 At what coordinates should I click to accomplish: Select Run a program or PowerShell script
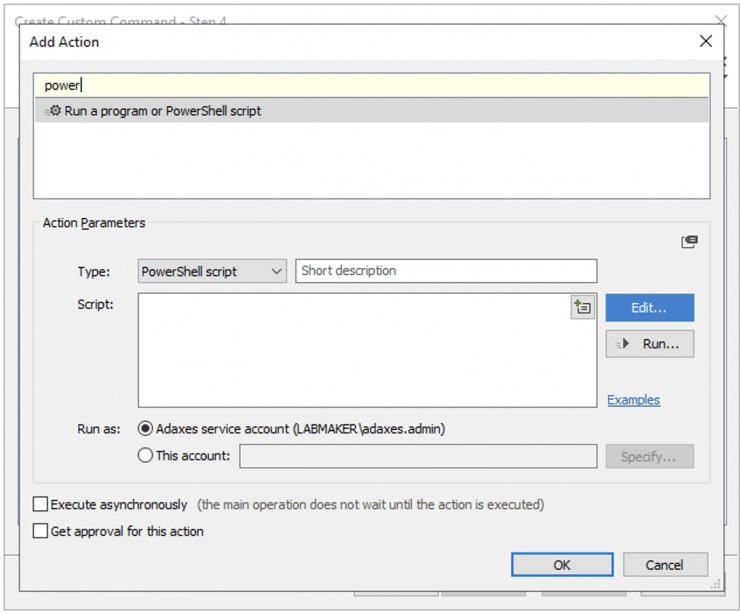pos(371,111)
